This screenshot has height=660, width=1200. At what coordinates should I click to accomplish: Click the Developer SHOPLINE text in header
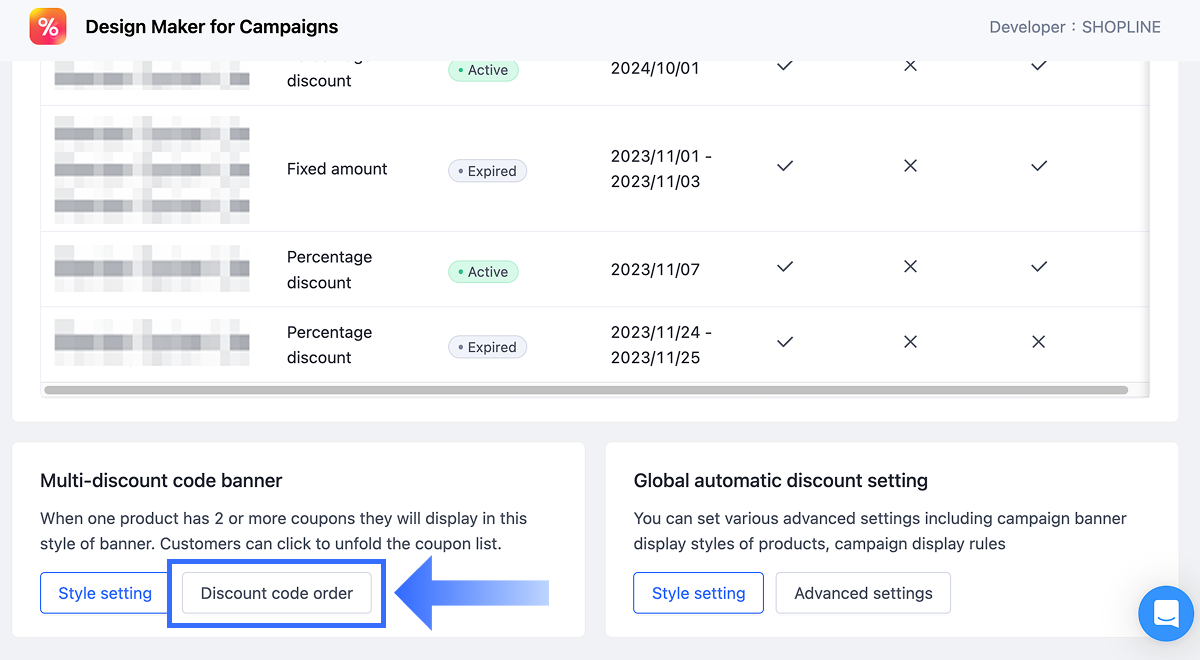1075,28
